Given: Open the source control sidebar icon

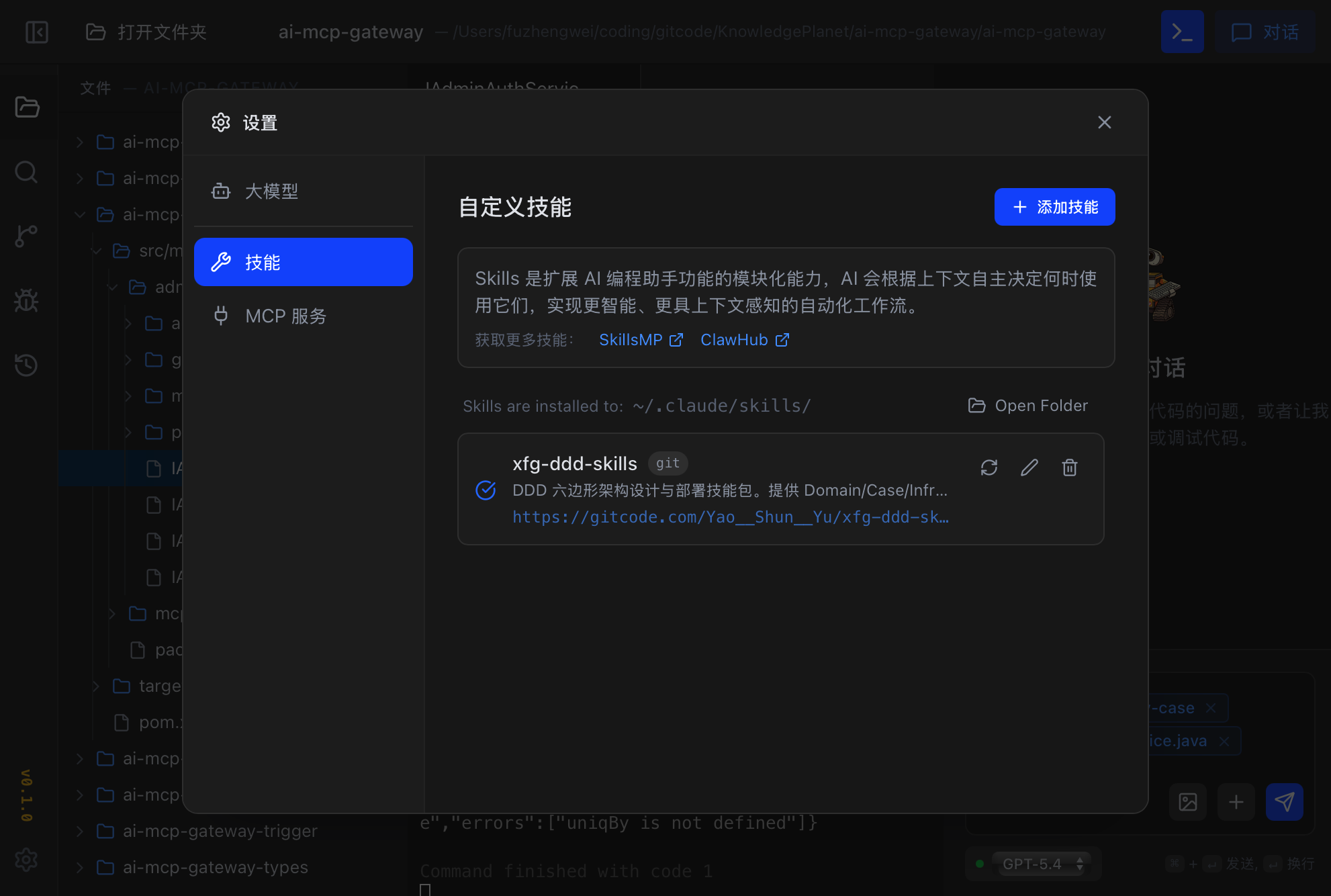Looking at the screenshot, I should 27,236.
